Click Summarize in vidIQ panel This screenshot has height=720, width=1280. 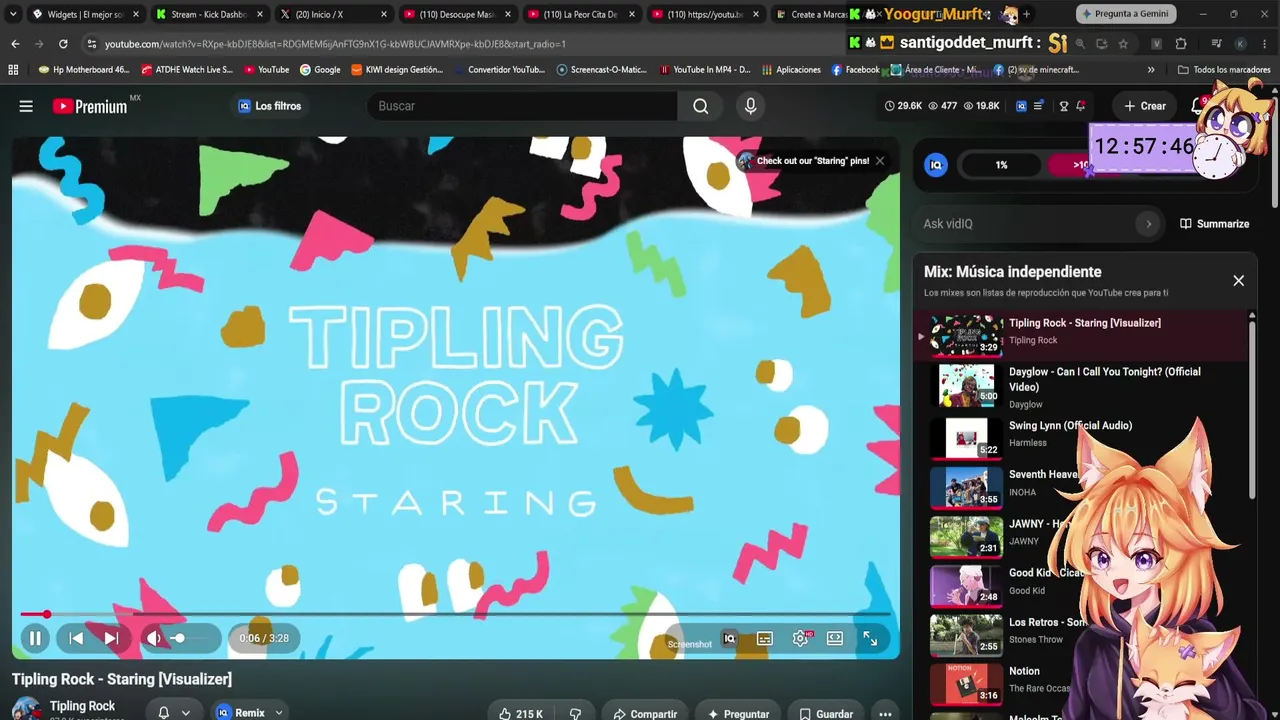[x=1214, y=224]
